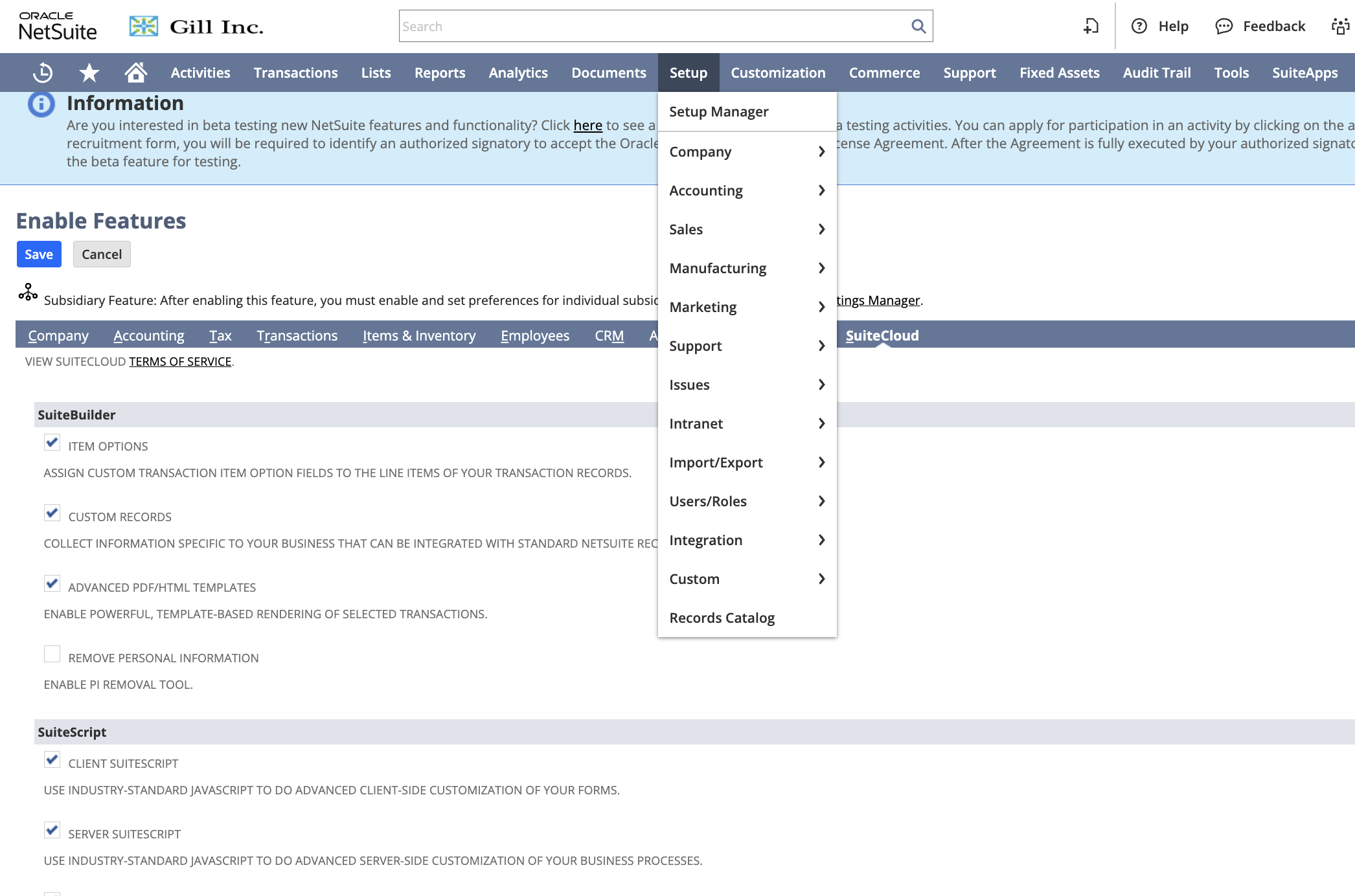Open shortcuts via star icon
This screenshot has width=1355, height=896.
88,73
